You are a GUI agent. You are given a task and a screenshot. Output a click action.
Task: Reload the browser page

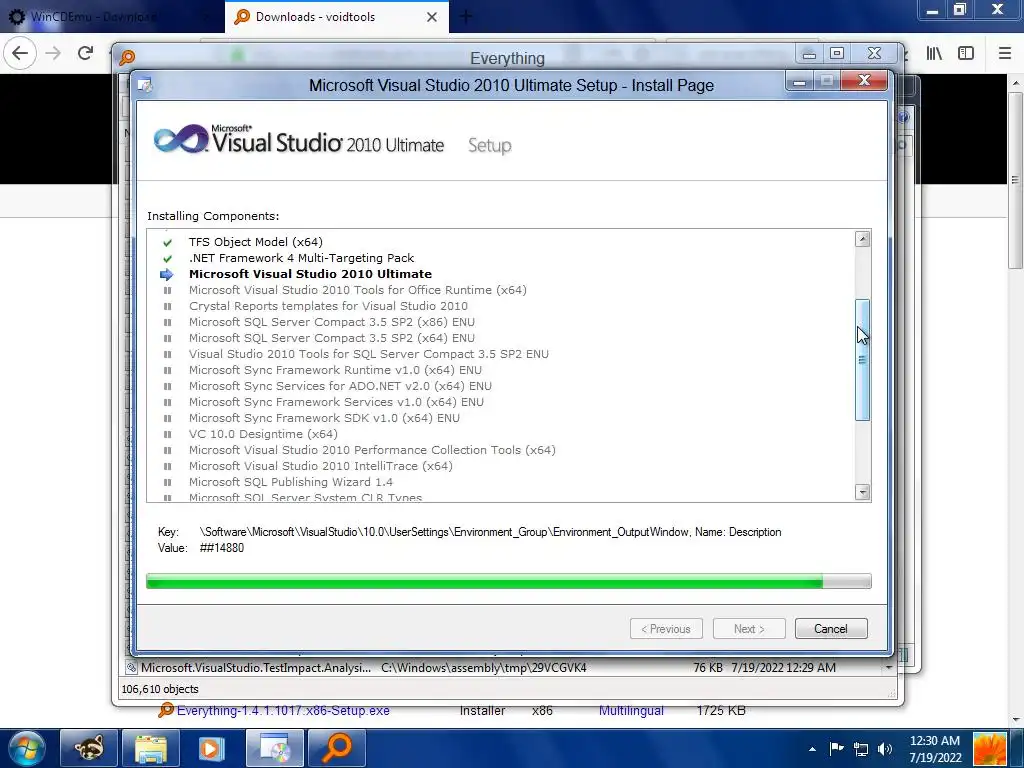tap(86, 53)
